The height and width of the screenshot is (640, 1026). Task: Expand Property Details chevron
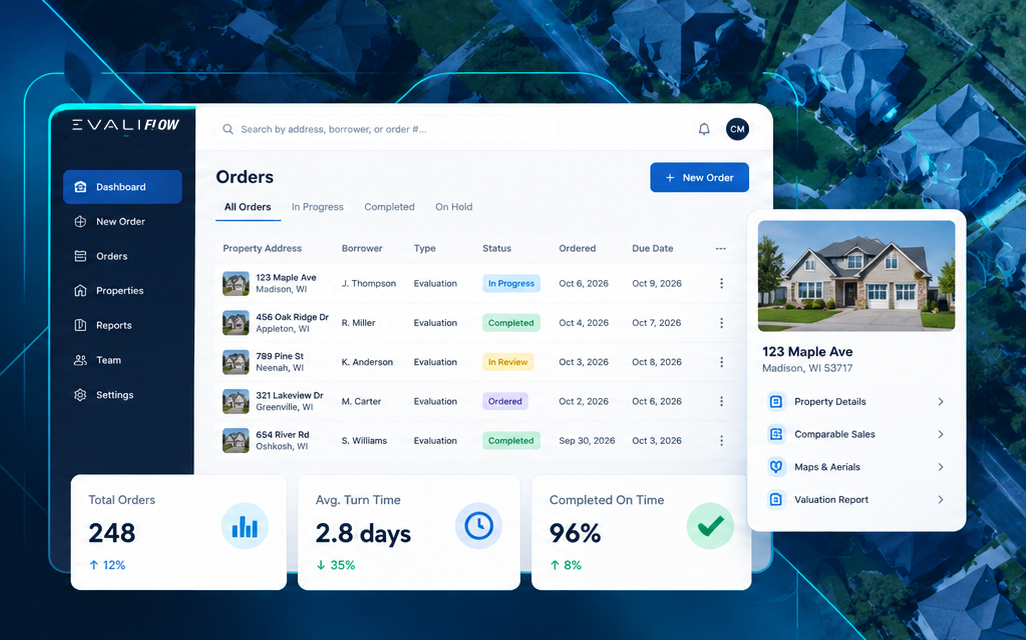tap(940, 401)
